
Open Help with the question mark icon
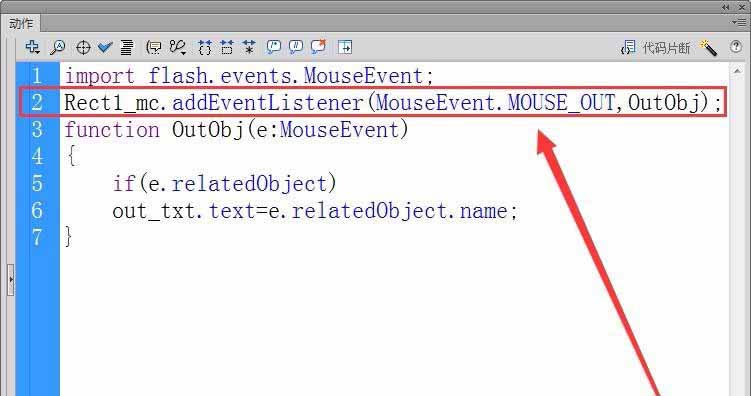point(735,46)
